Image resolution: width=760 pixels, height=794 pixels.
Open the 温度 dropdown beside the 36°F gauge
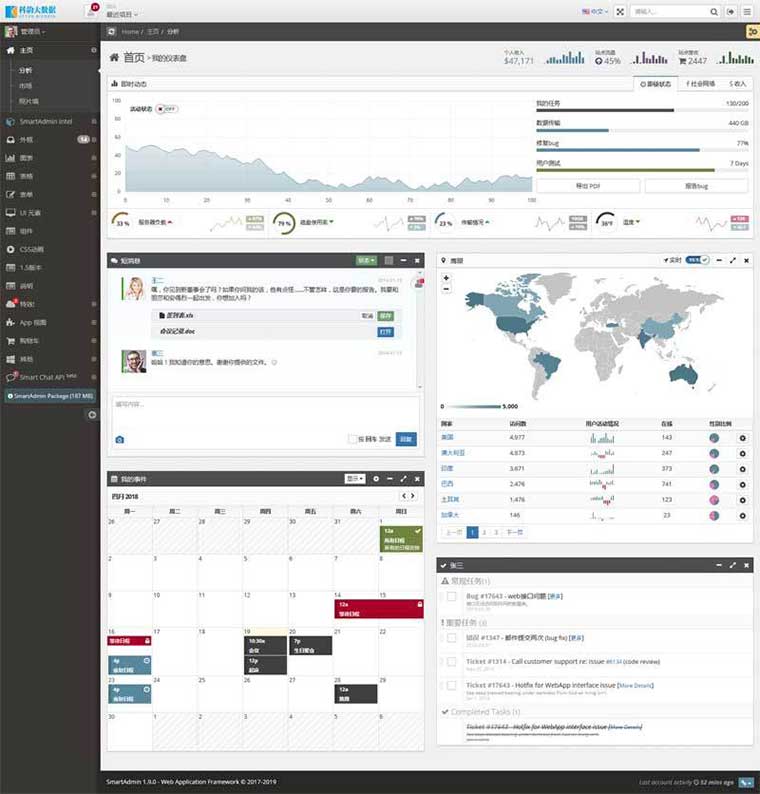point(631,222)
